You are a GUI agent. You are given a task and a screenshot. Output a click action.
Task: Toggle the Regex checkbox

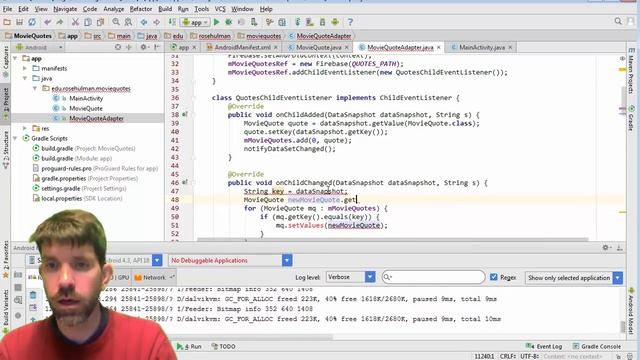(x=493, y=277)
